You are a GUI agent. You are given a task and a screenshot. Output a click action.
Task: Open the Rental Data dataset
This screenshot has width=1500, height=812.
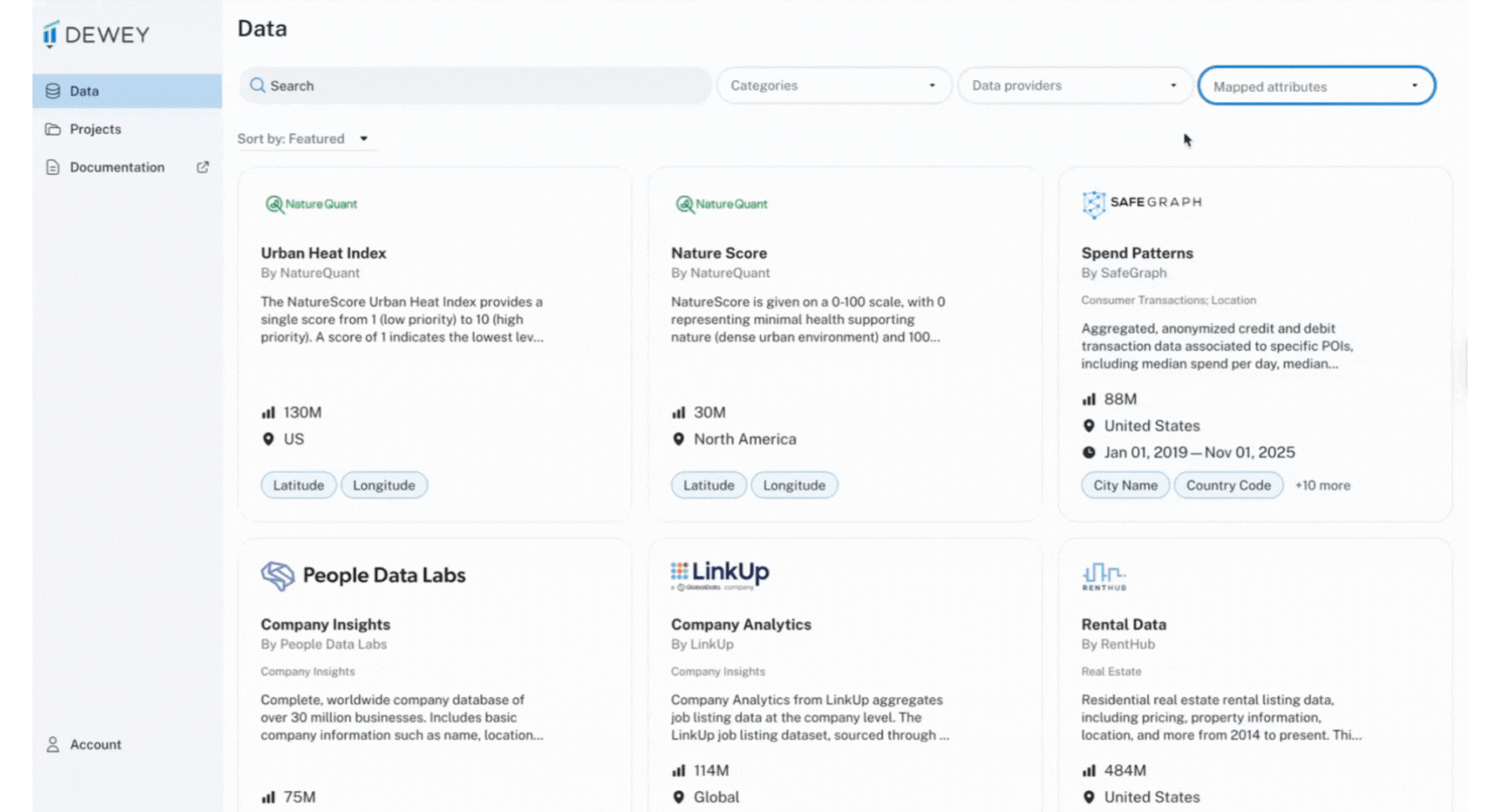(1124, 624)
